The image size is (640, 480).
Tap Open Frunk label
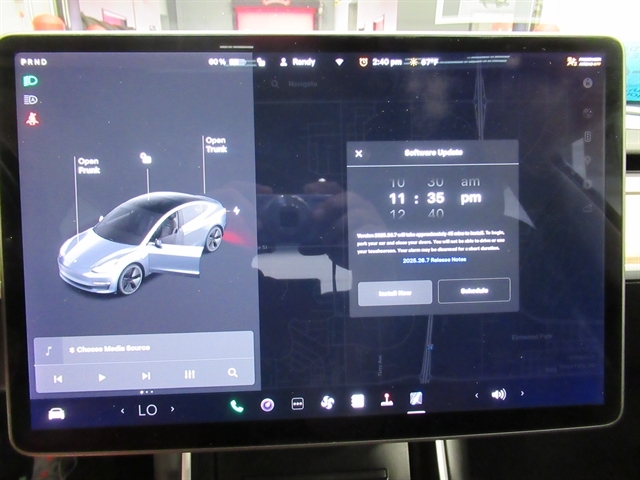click(x=89, y=165)
